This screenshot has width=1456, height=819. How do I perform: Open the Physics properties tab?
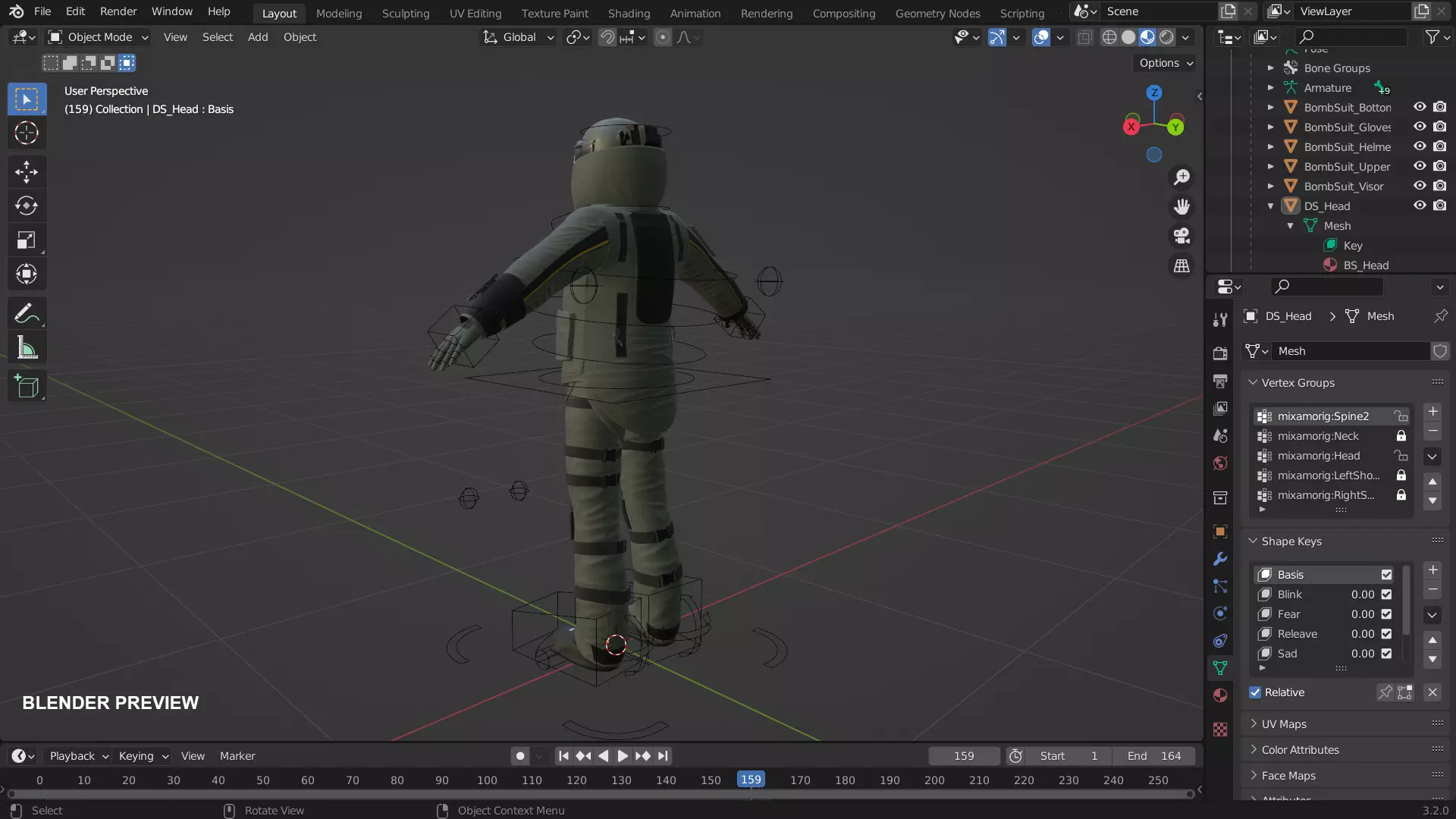pos(1220,613)
